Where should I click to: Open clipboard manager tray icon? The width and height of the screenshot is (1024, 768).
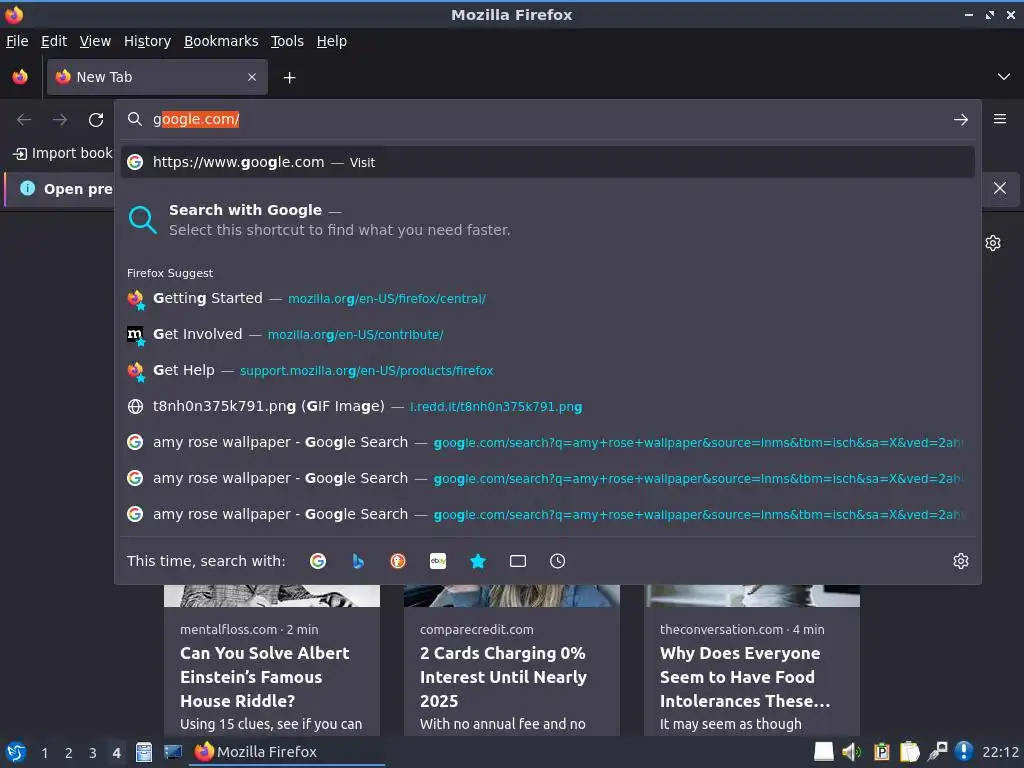[x=882, y=752]
